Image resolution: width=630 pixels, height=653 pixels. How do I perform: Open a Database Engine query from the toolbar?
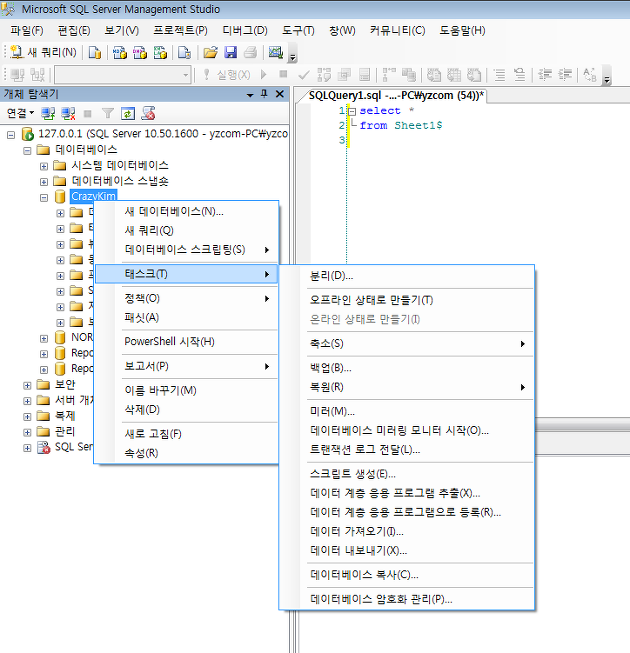95,52
